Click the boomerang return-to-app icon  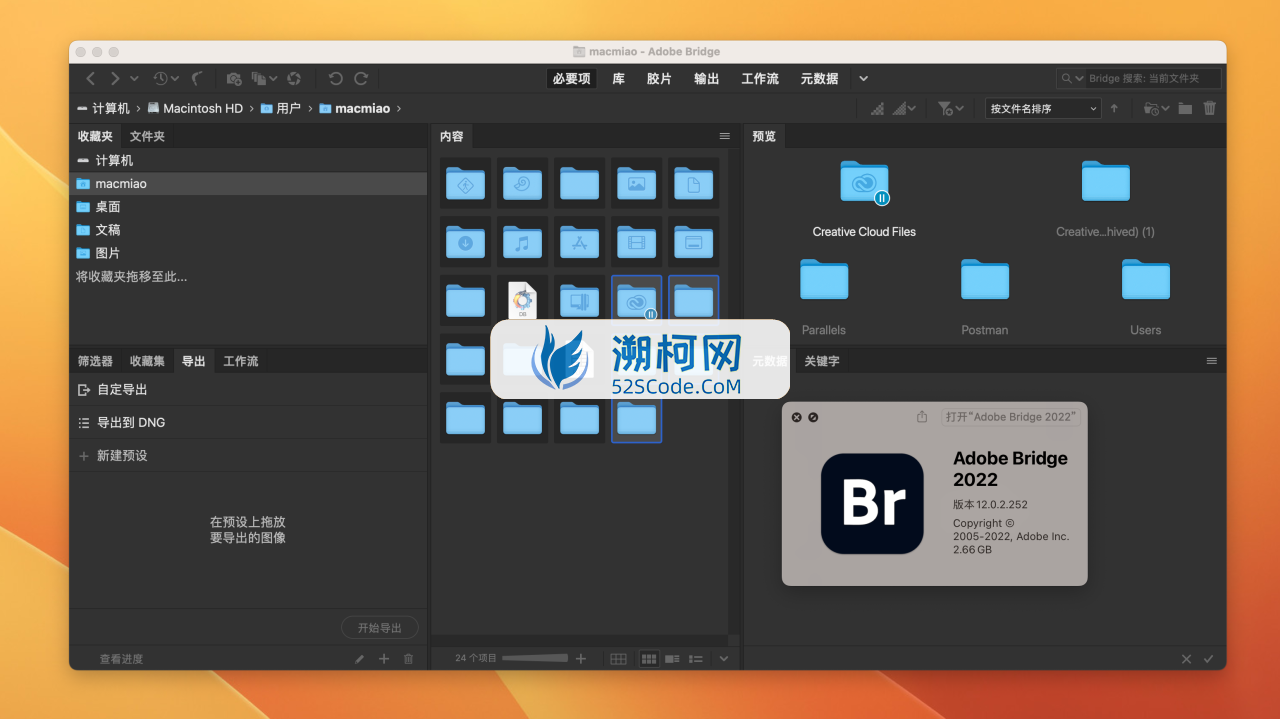[197, 78]
